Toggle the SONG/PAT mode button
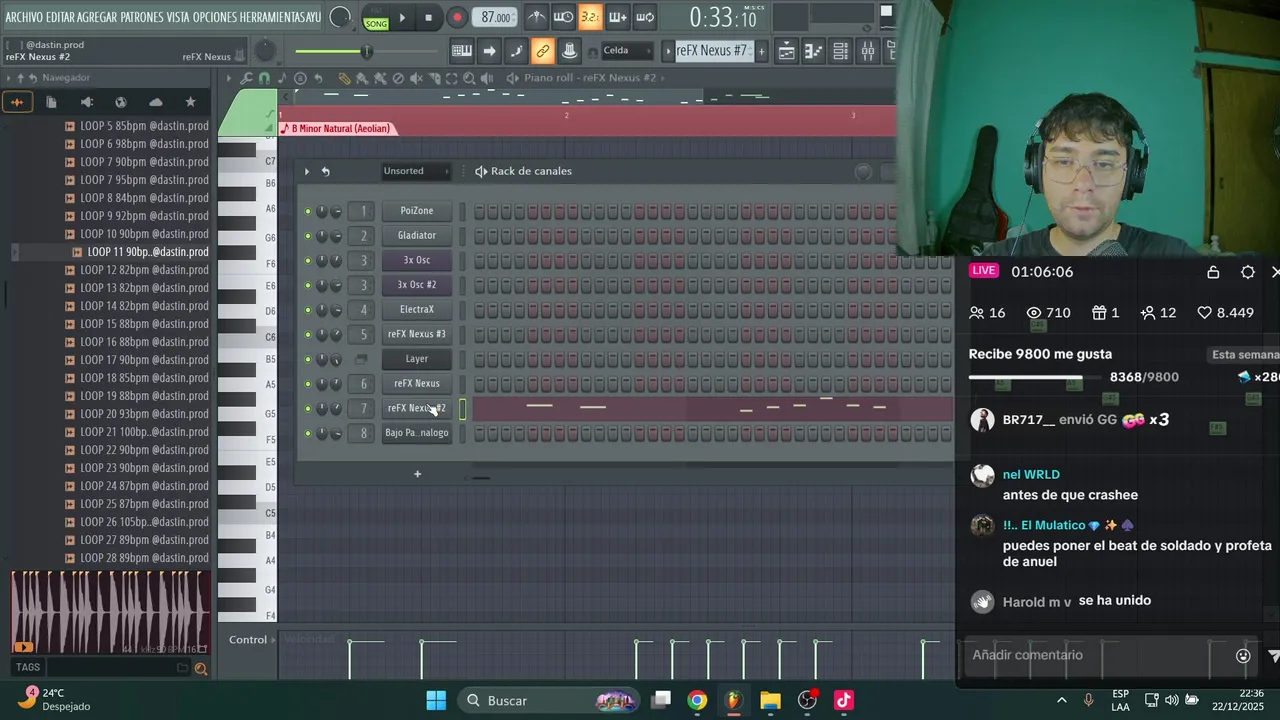1280x720 pixels. (x=376, y=19)
